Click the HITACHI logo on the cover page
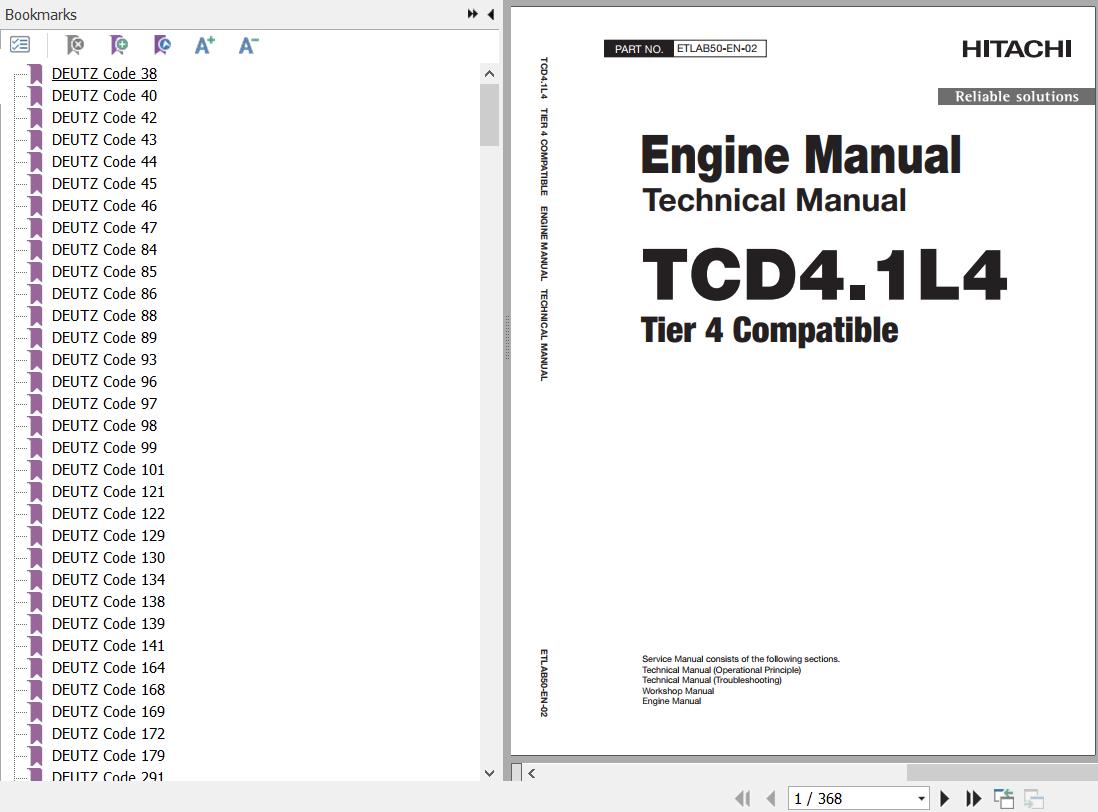Screen dimensions: 1098x812 [1016, 49]
